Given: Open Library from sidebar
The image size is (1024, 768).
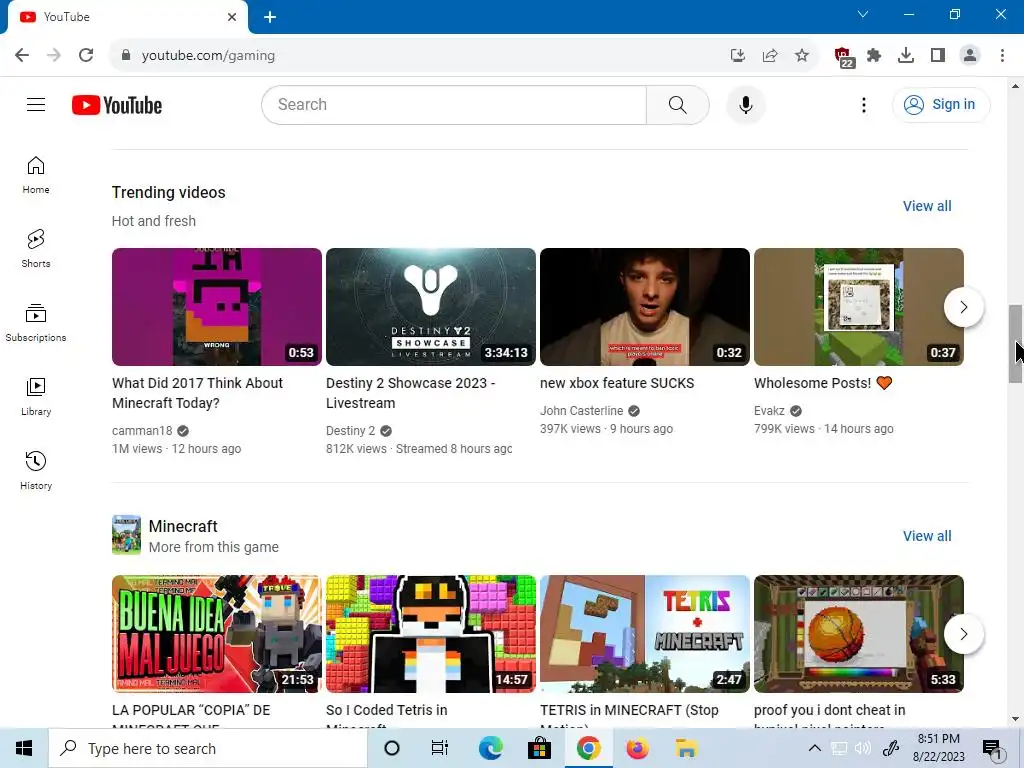Looking at the screenshot, I should [36, 396].
